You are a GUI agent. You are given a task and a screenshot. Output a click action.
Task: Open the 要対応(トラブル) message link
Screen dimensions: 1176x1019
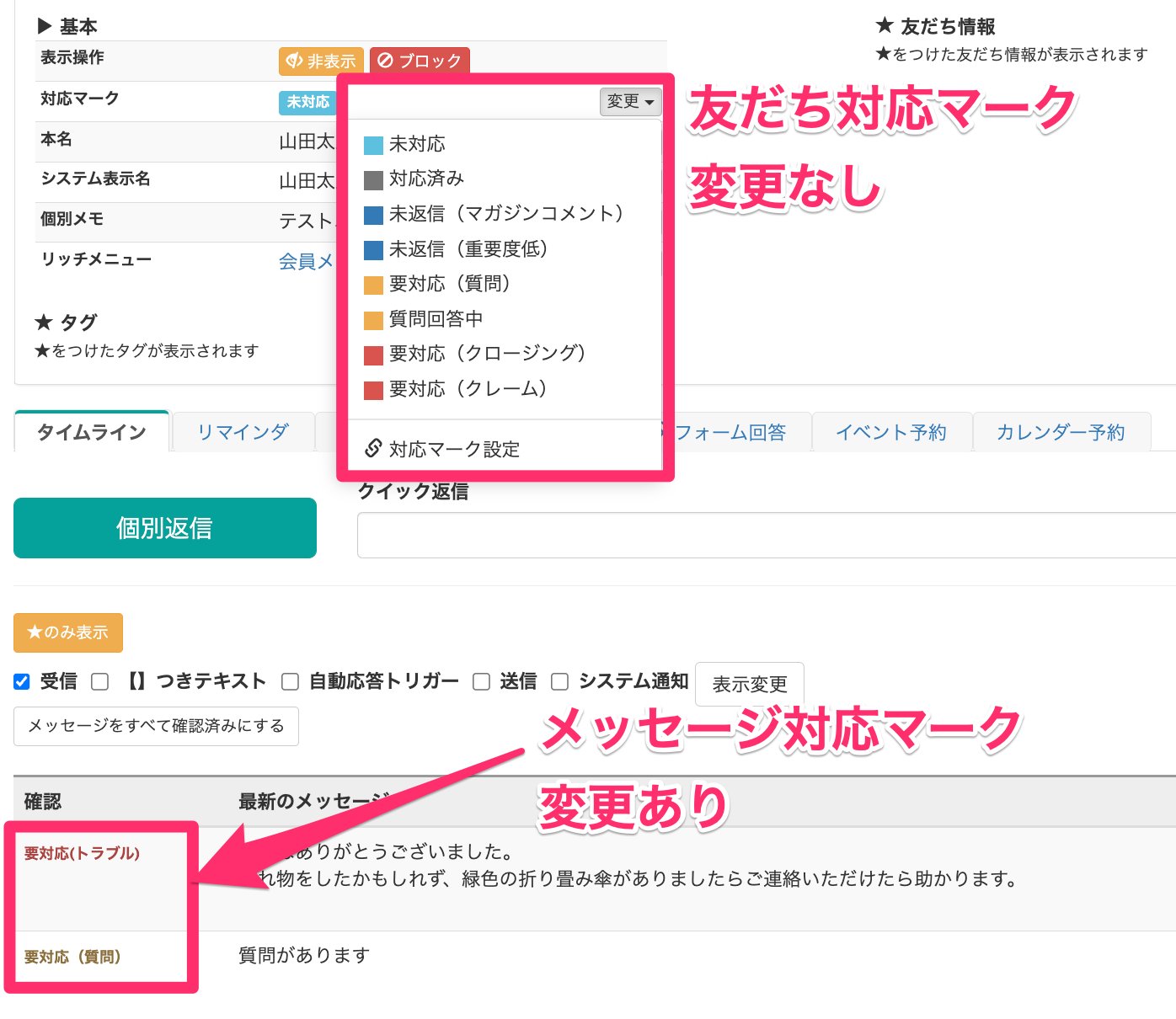tap(80, 852)
